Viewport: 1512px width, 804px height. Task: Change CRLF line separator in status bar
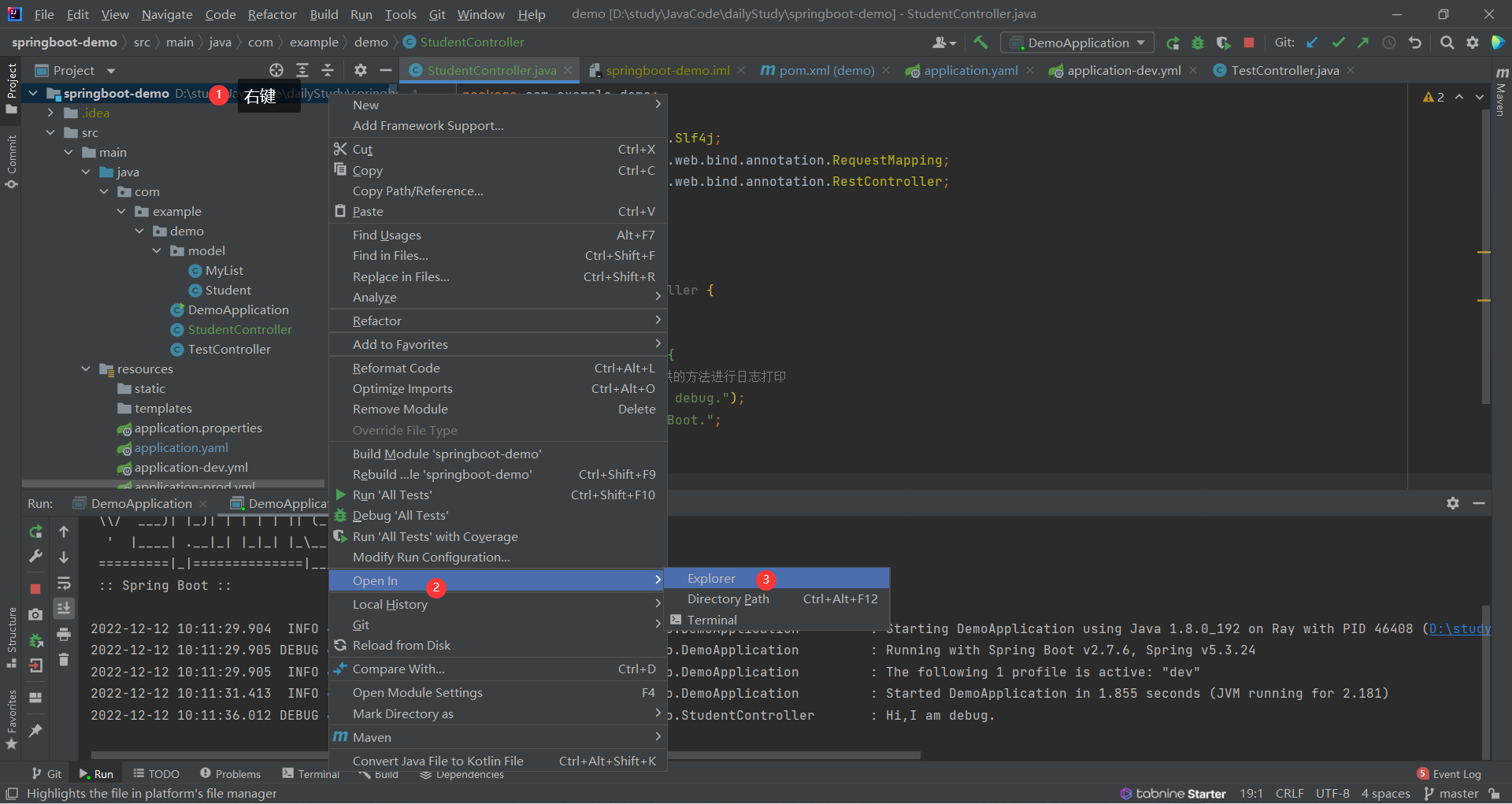click(x=1290, y=793)
